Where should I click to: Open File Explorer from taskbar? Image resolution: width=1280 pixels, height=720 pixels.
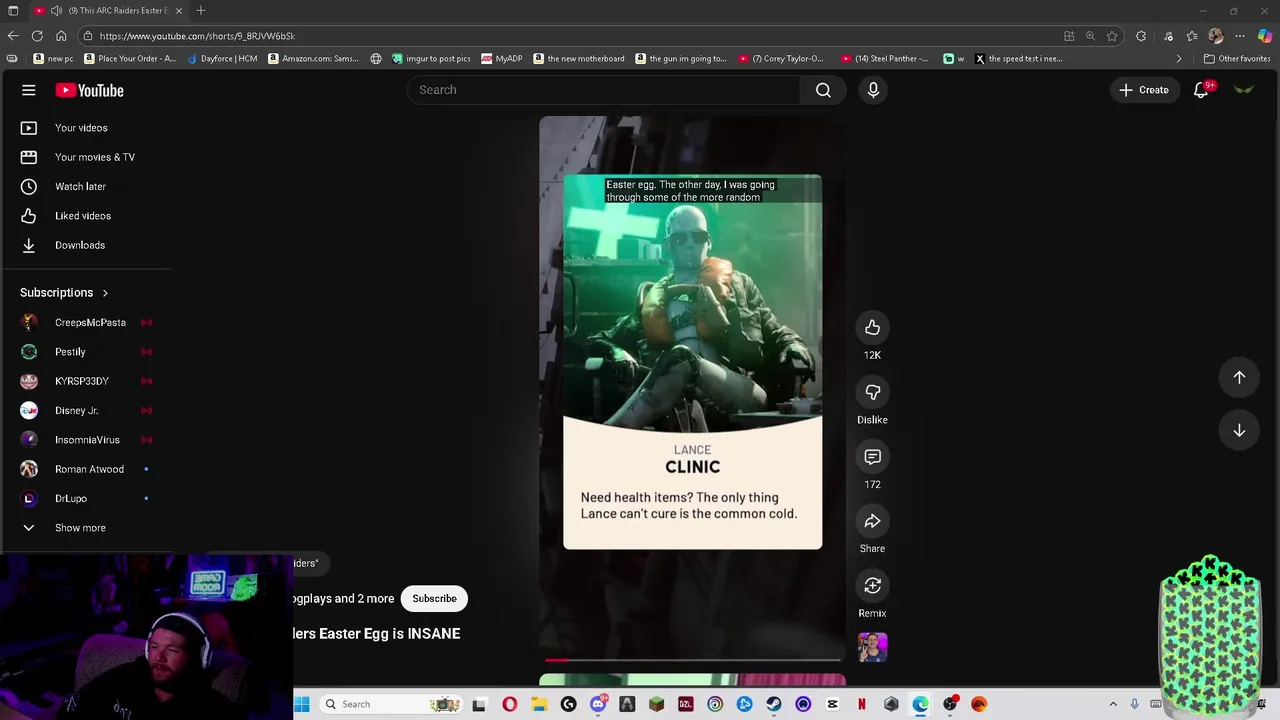pos(539,704)
